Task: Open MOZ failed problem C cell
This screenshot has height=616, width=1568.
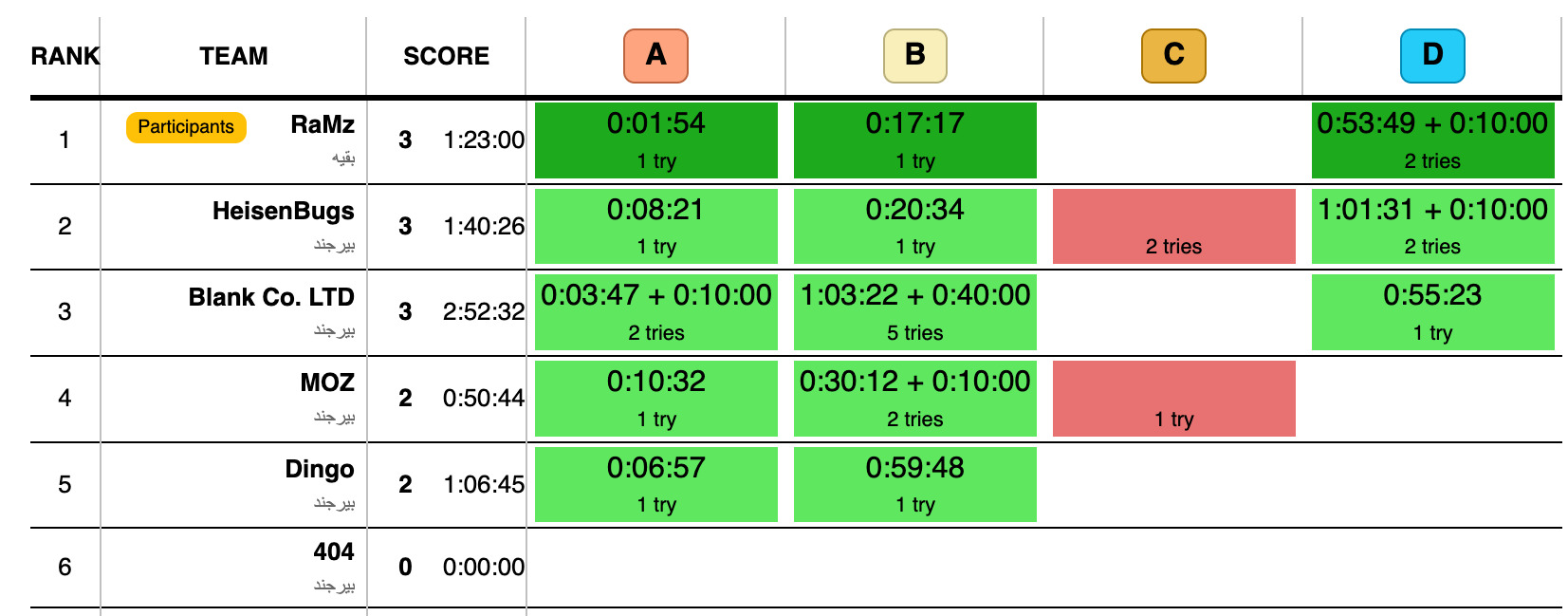Action: point(1174,399)
